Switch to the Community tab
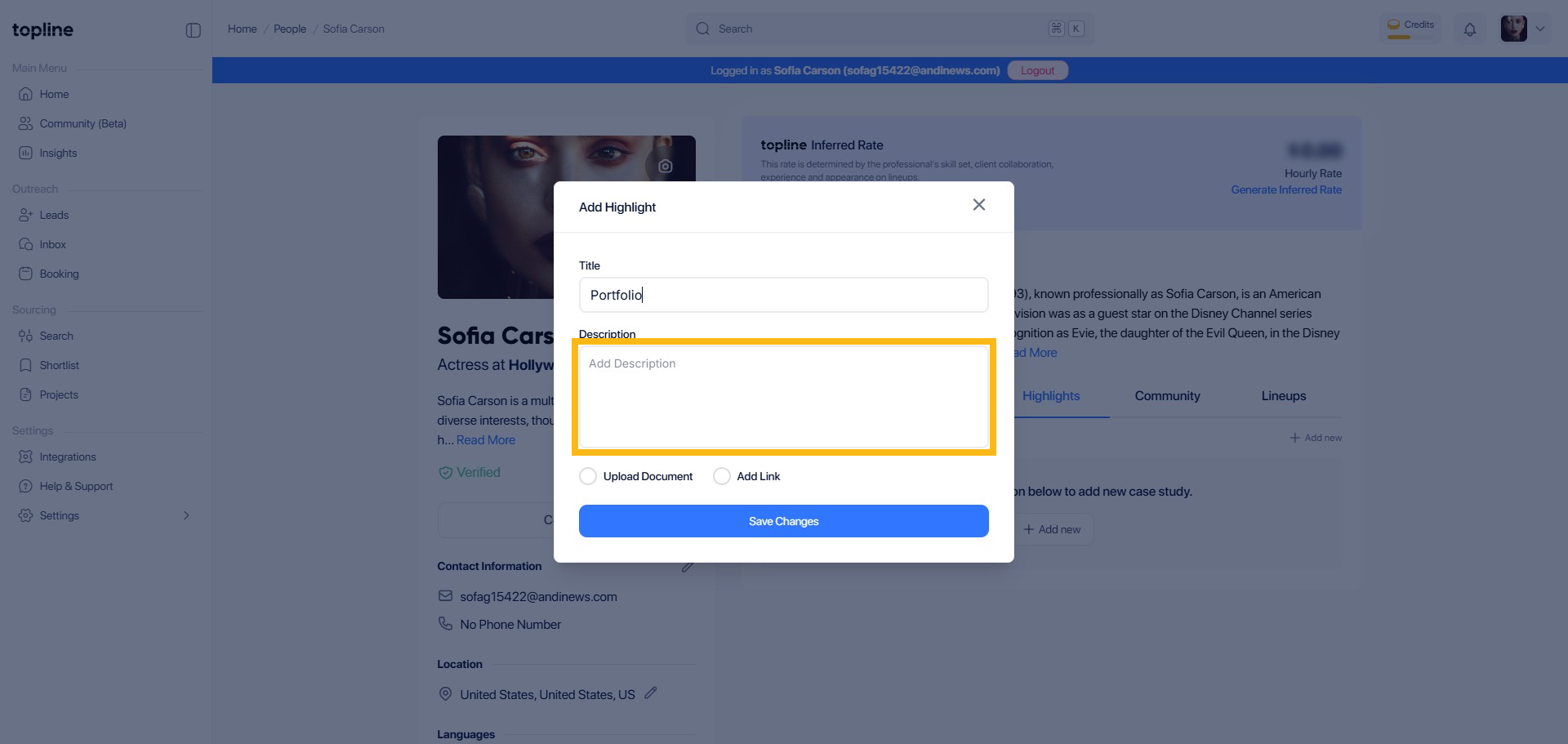1568x744 pixels. point(1167,396)
